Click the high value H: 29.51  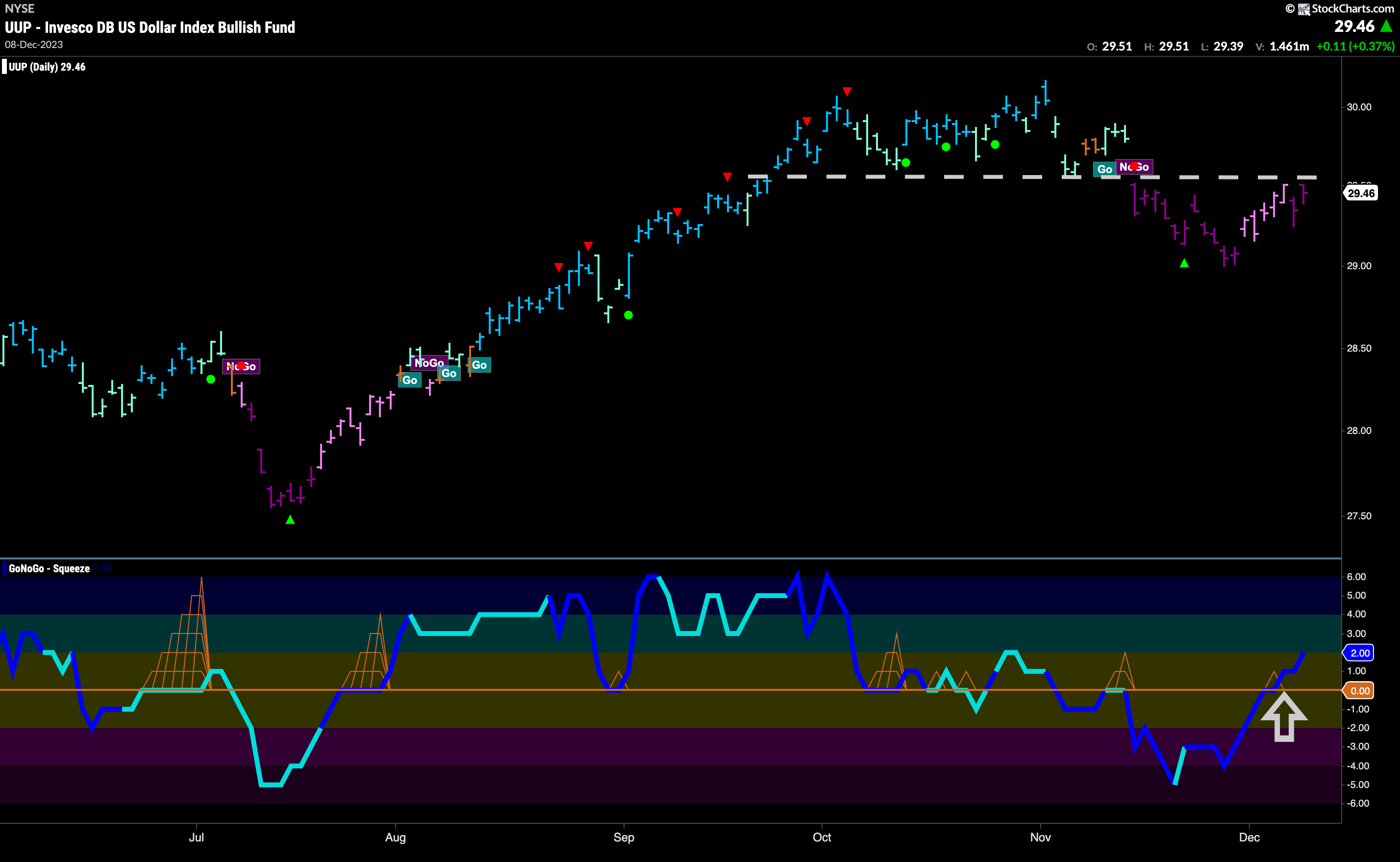tap(1166, 46)
